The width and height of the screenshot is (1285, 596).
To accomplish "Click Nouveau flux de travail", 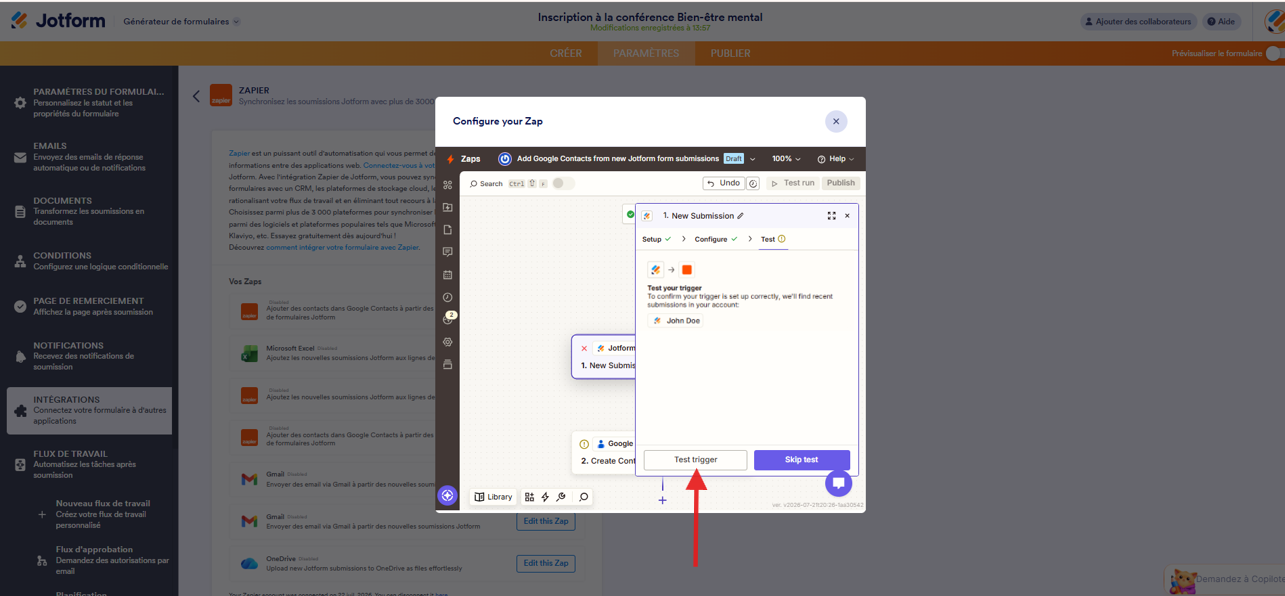I will pos(103,514).
